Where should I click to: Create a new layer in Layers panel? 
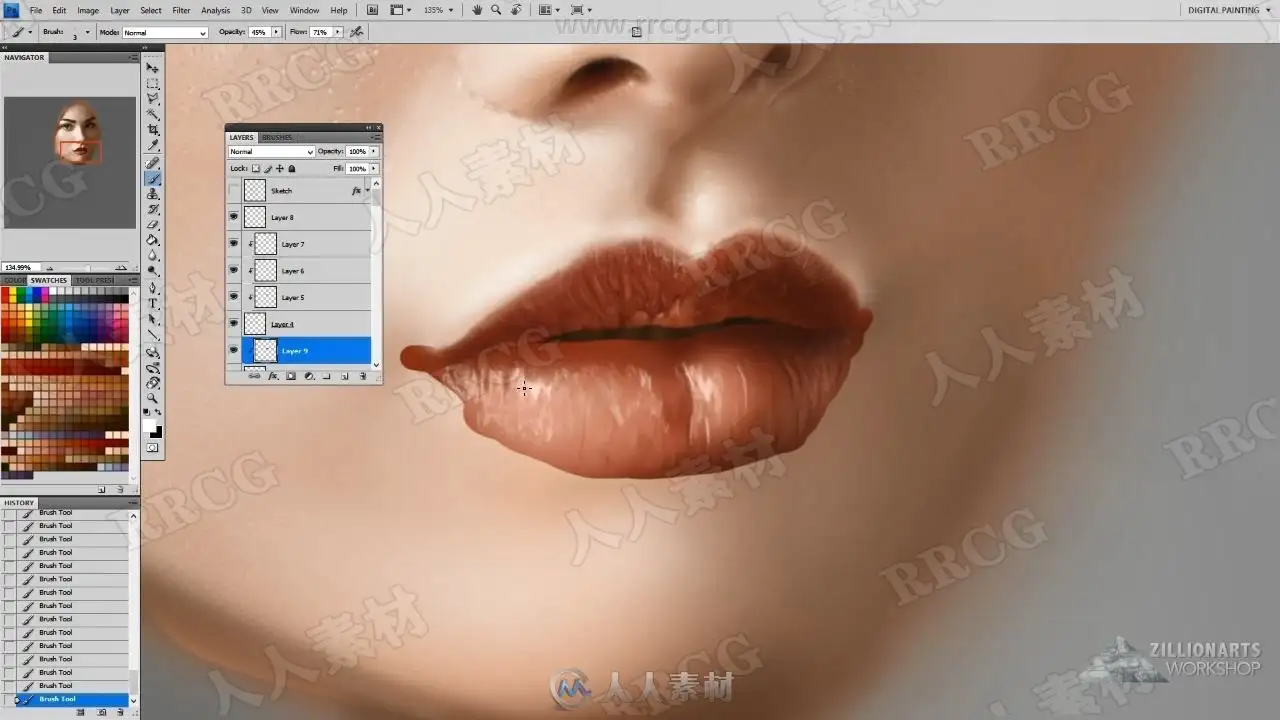344,376
